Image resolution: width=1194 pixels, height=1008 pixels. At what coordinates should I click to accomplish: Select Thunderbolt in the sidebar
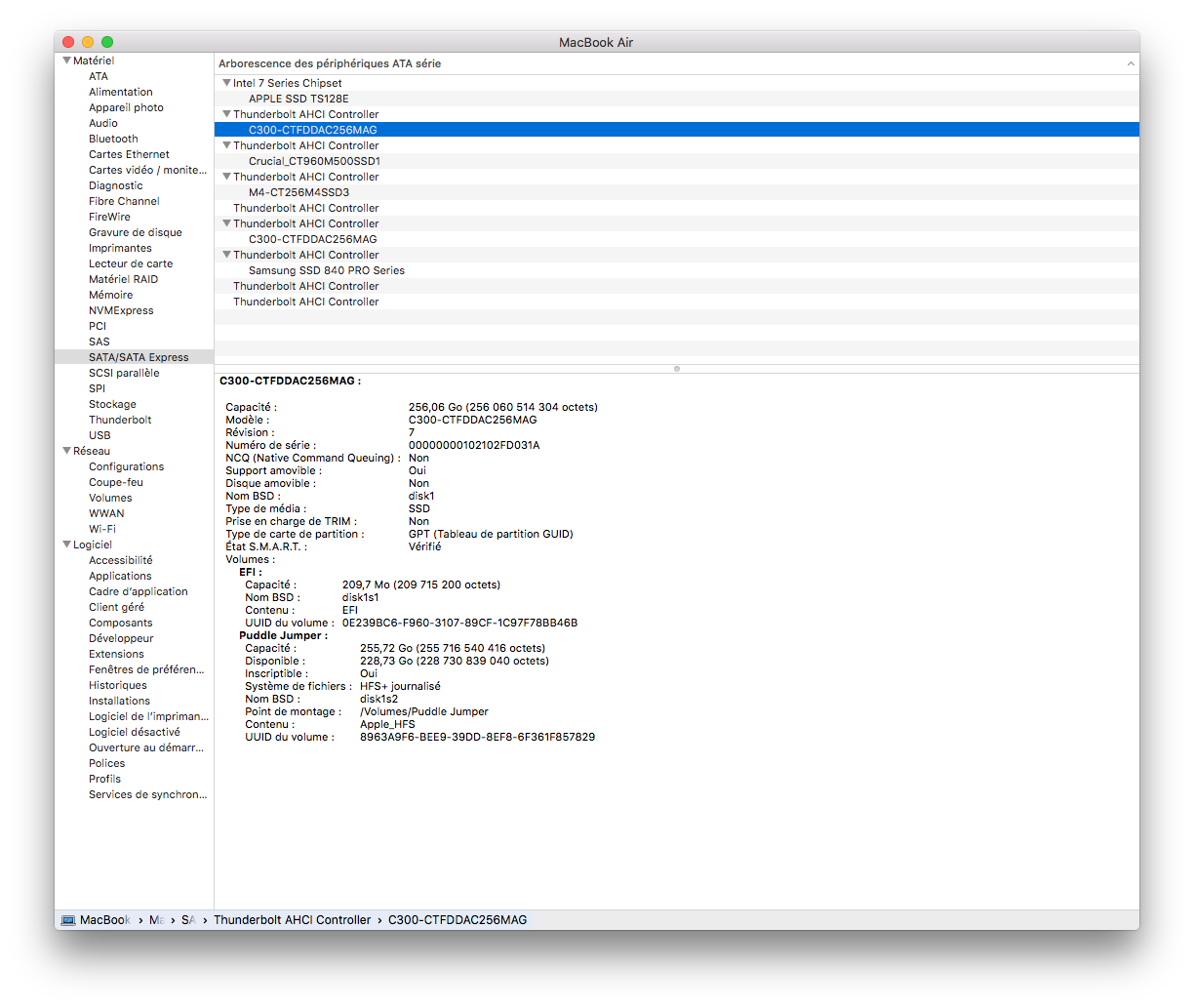(x=120, y=420)
